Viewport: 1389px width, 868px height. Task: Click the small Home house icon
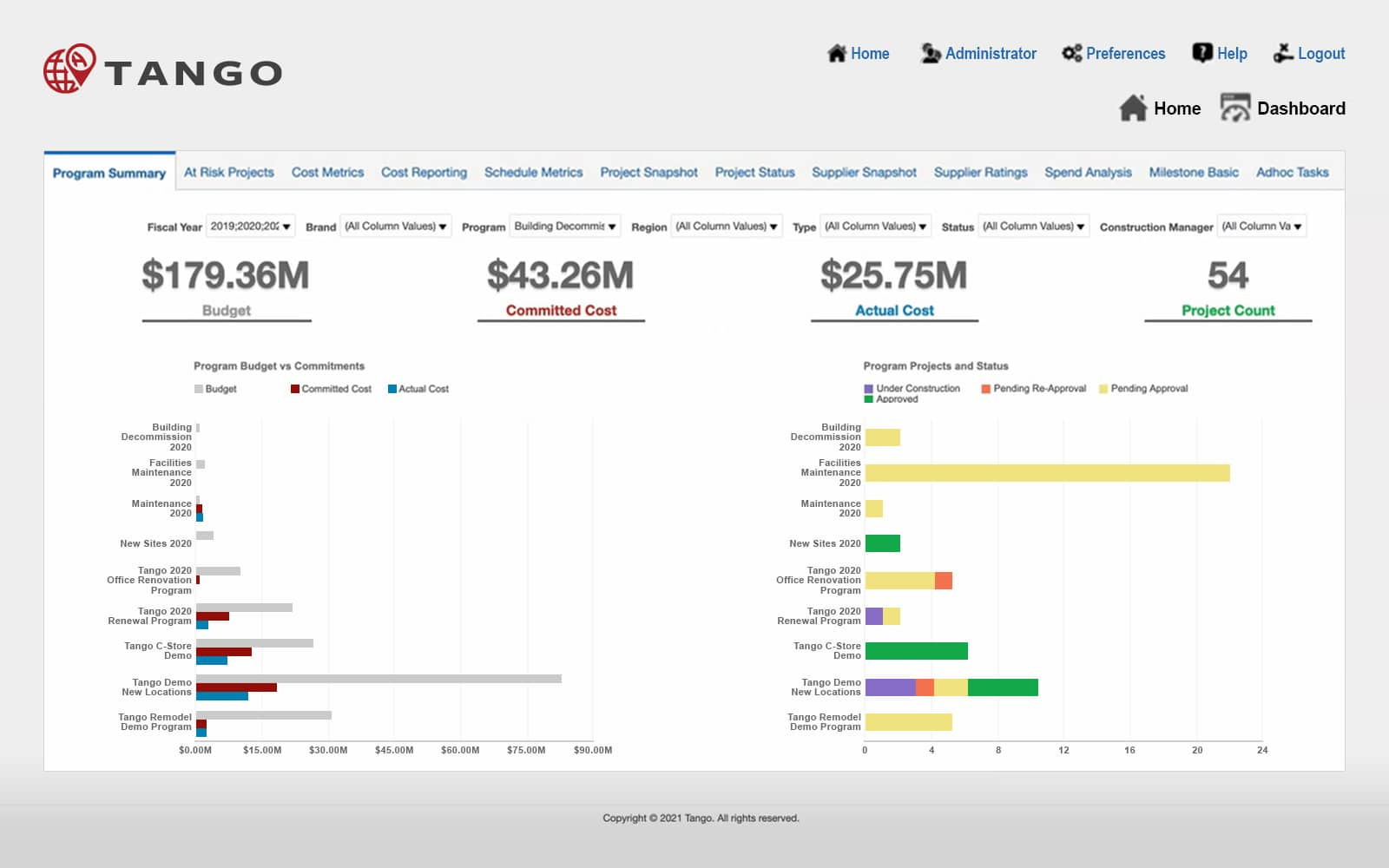[x=836, y=54]
